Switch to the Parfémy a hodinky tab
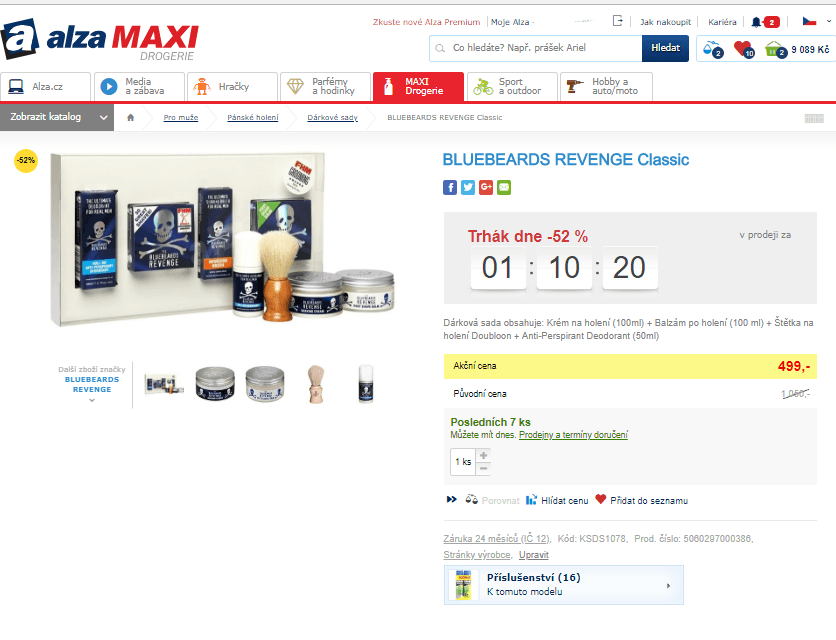 tap(325, 87)
